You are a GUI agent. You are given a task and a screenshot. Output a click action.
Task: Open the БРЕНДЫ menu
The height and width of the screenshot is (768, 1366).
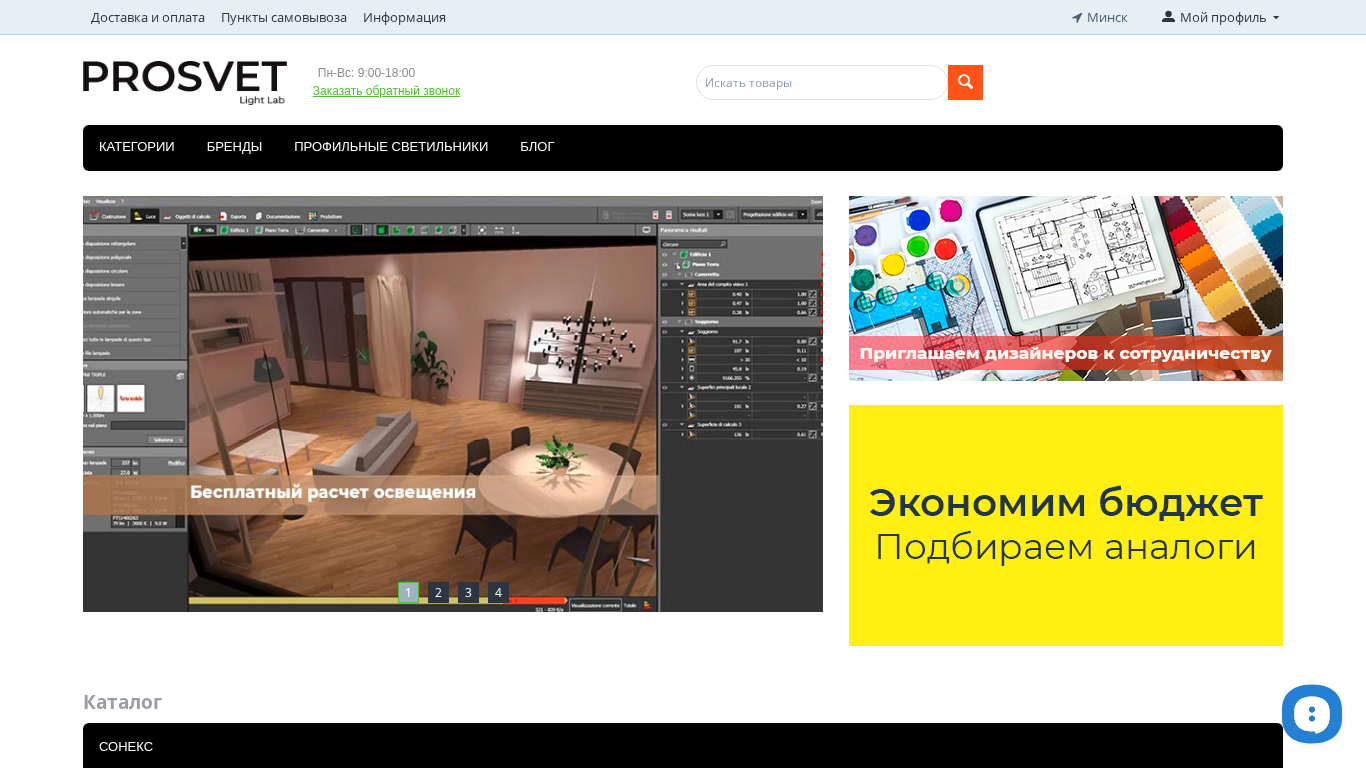[234, 147]
